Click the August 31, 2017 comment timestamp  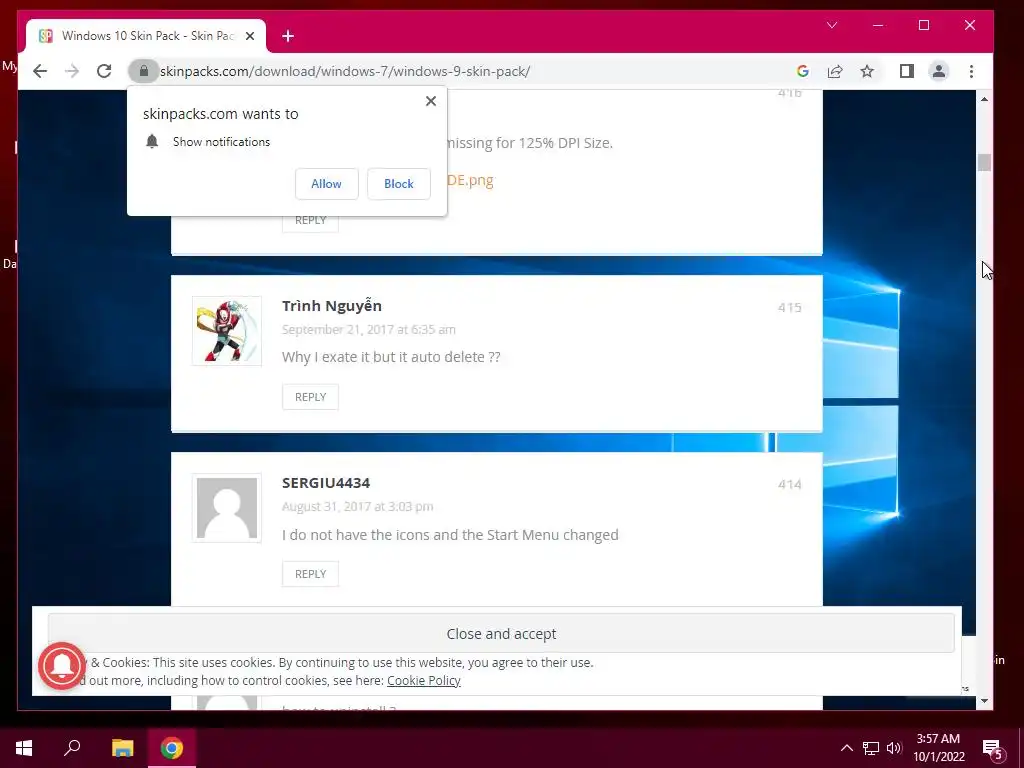[x=357, y=507]
